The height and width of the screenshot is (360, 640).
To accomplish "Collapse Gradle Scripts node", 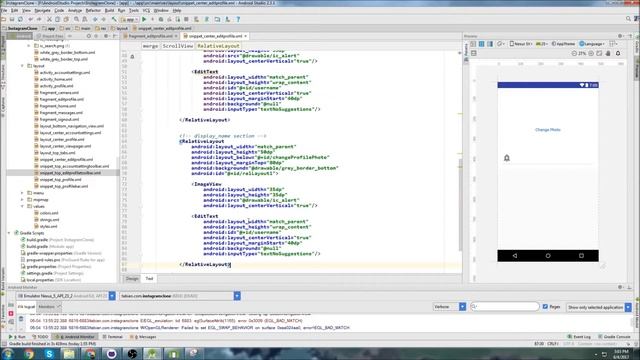I will (x=9, y=233).
